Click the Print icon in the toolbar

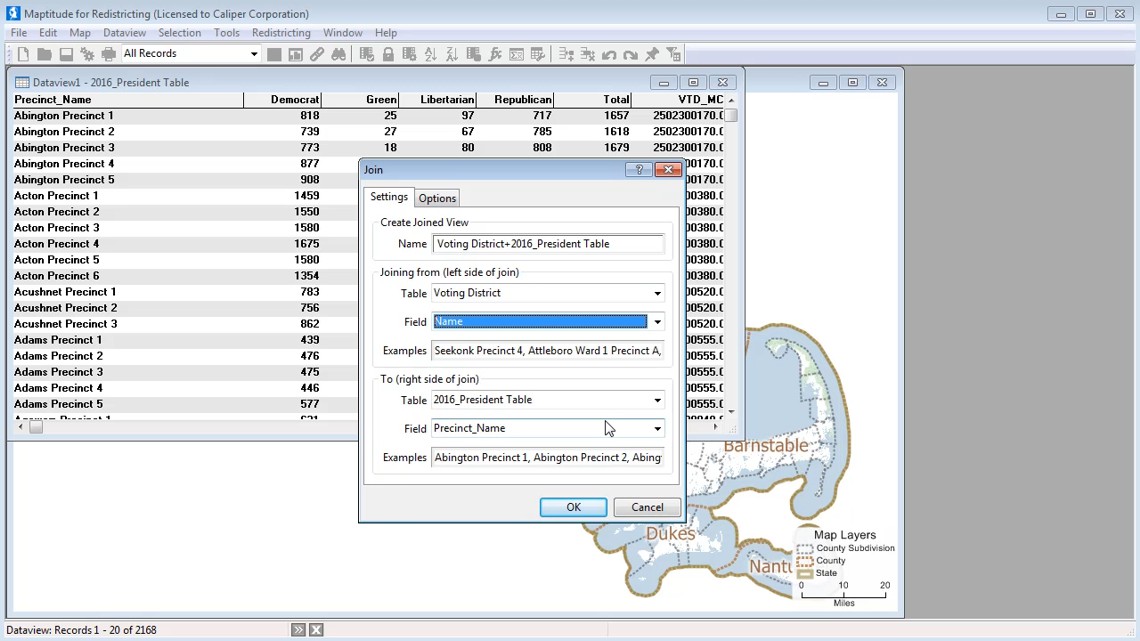point(109,54)
